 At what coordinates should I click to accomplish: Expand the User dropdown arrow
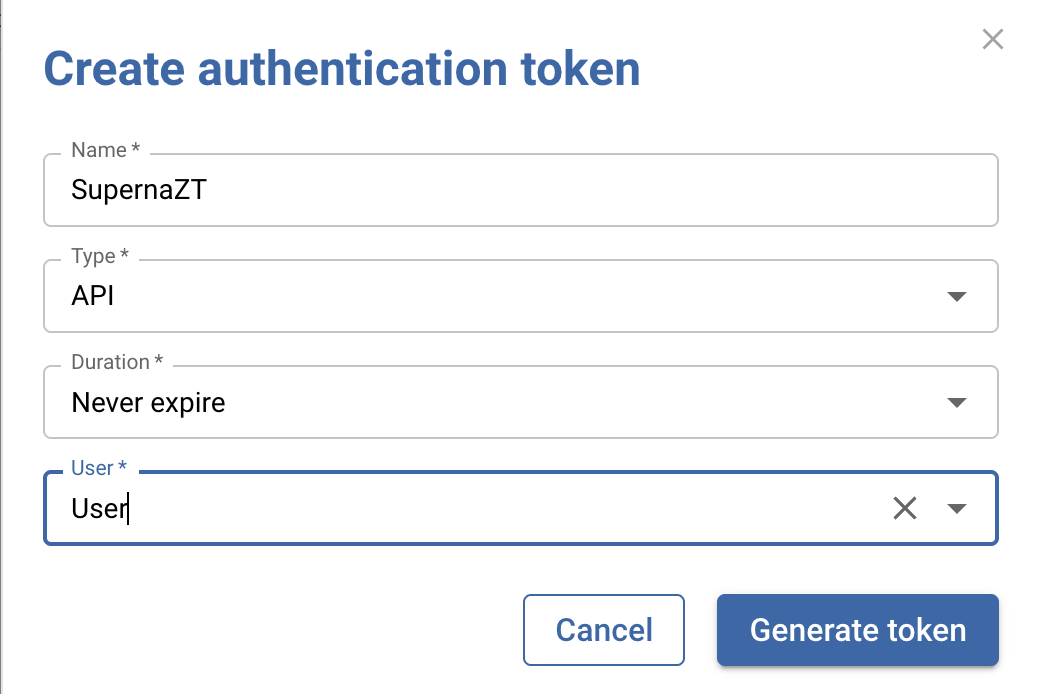[956, 508]
